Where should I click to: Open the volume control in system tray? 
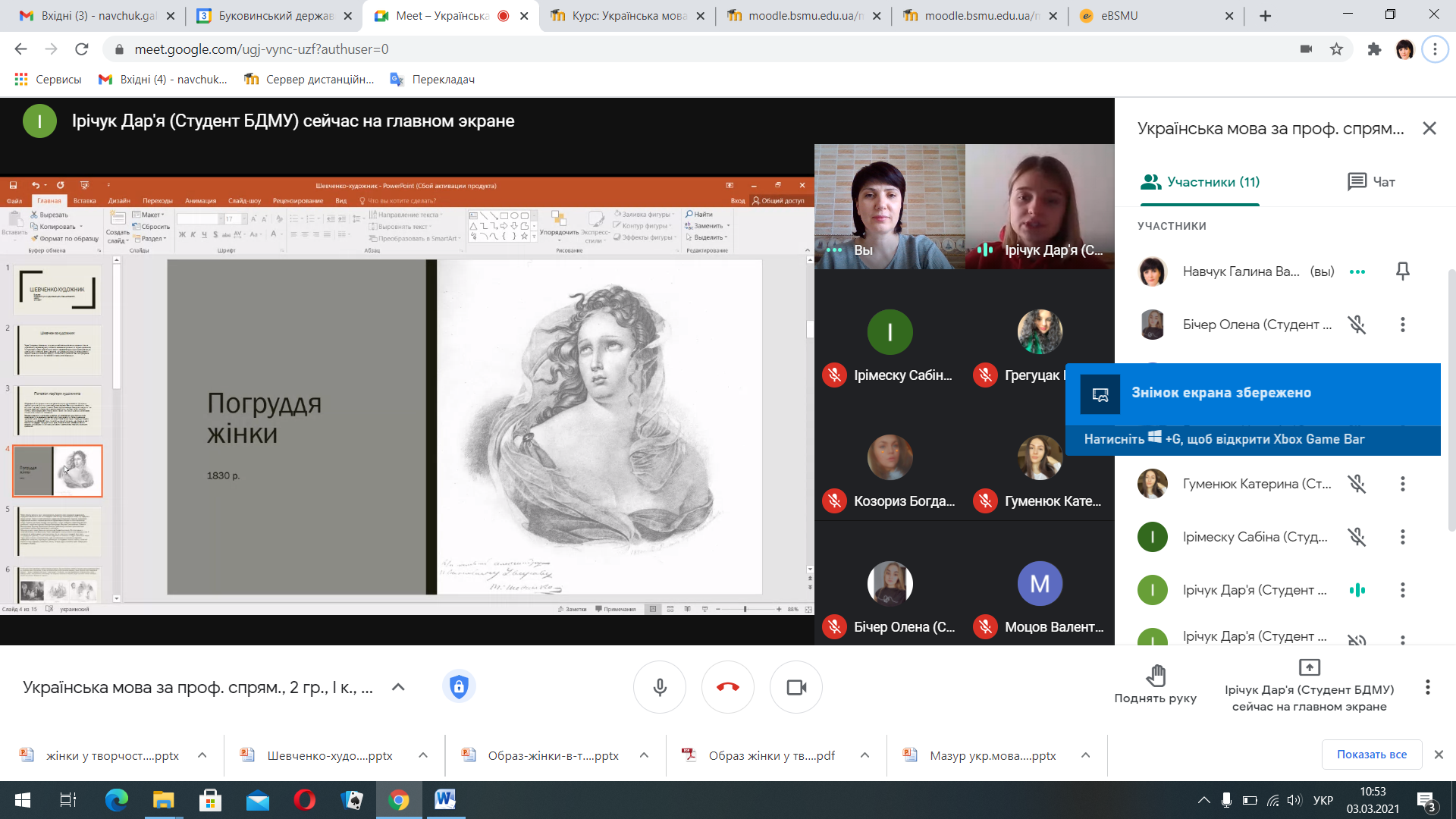1294,800
